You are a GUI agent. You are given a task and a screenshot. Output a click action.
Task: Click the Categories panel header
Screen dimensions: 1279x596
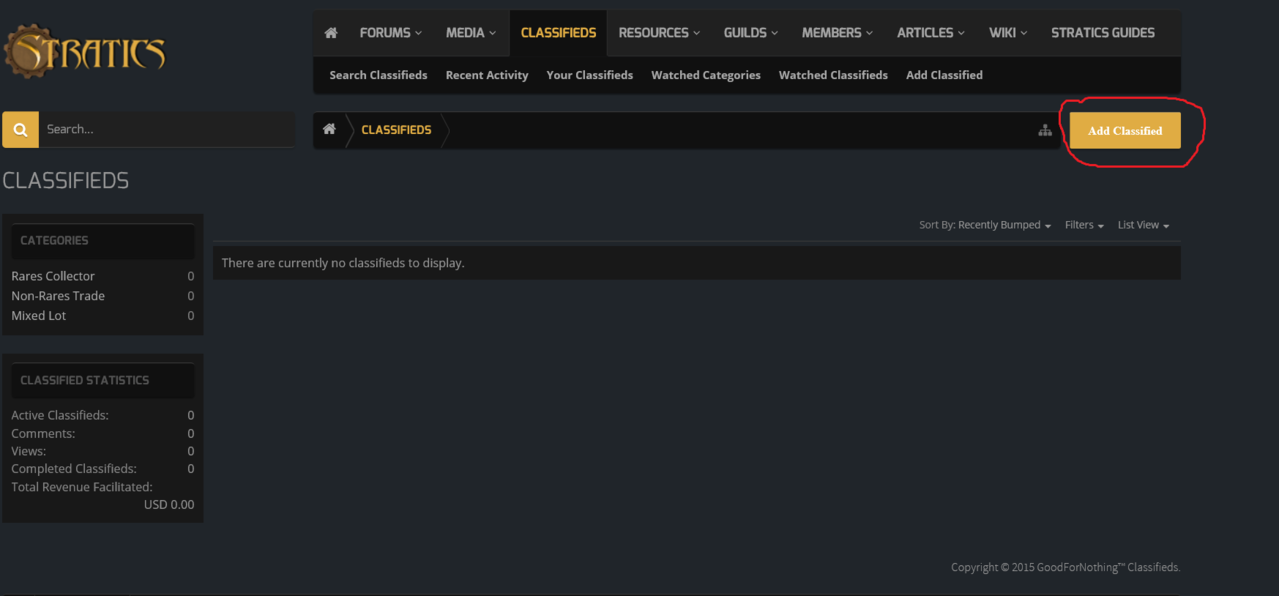[x=103, y=240]
